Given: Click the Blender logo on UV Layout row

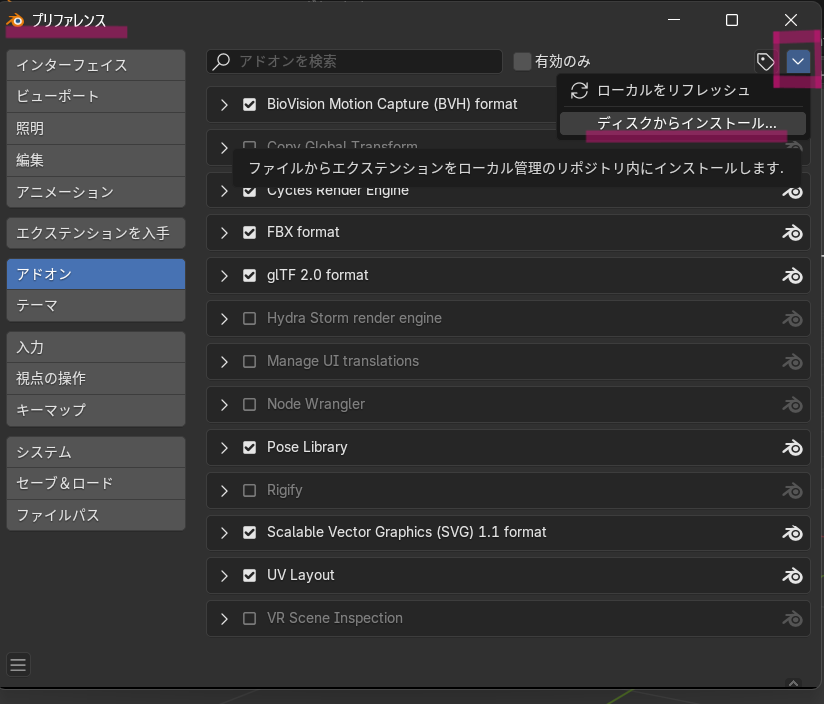Looking at the screenshot, I should coord(792,576).
